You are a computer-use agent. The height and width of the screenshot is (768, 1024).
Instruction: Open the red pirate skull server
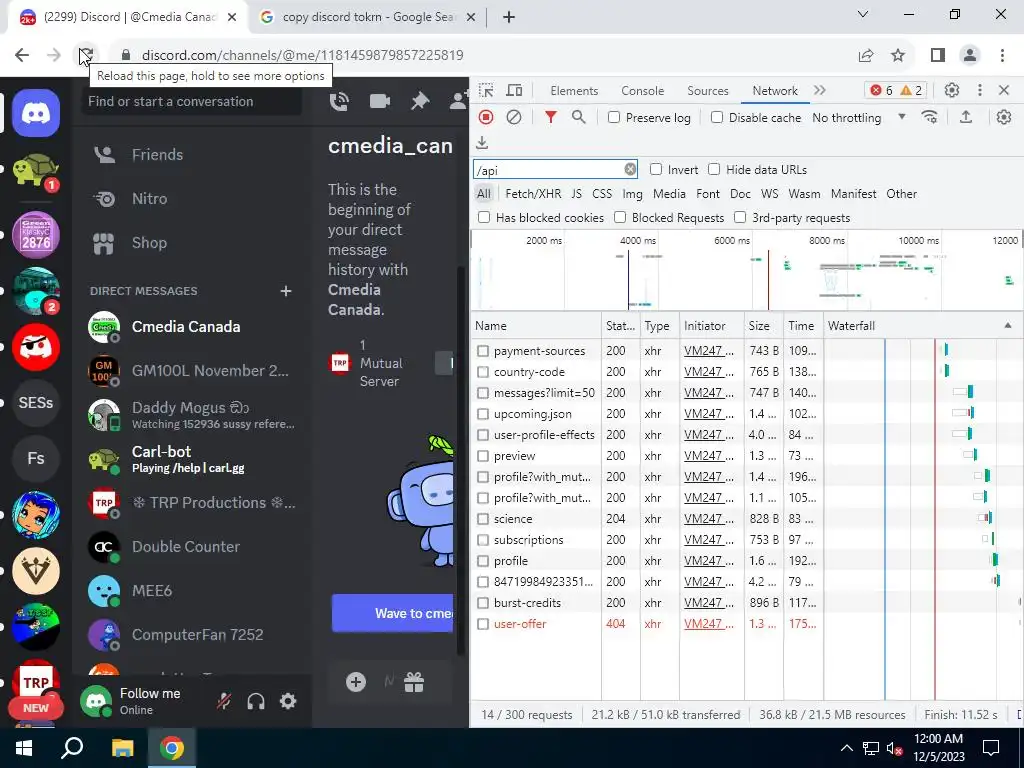[x=36, y=347]
